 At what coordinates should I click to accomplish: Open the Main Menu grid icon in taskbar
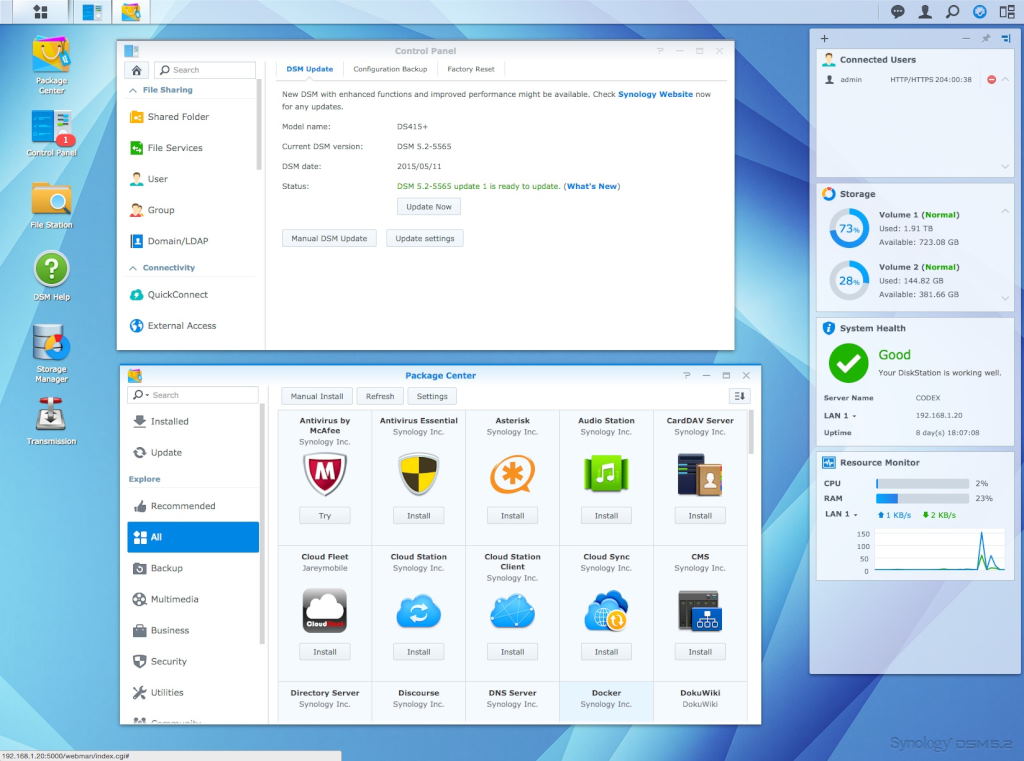40,12
